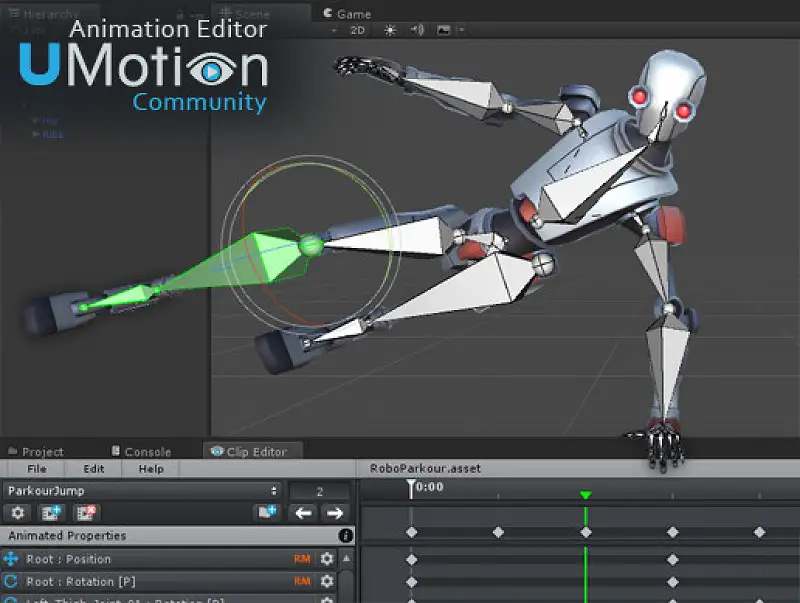
Task: Click the green knee joint sphere
Action: [x=311, y=245]
